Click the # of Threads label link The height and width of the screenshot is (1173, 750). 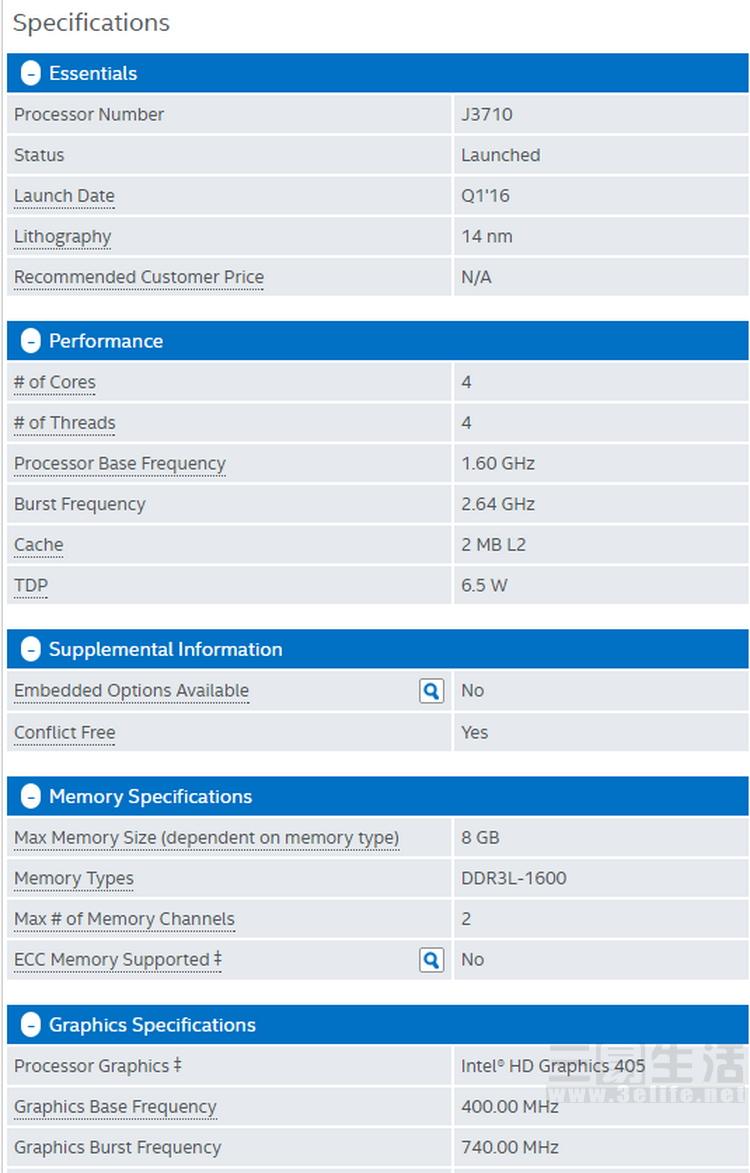point(65,423)
